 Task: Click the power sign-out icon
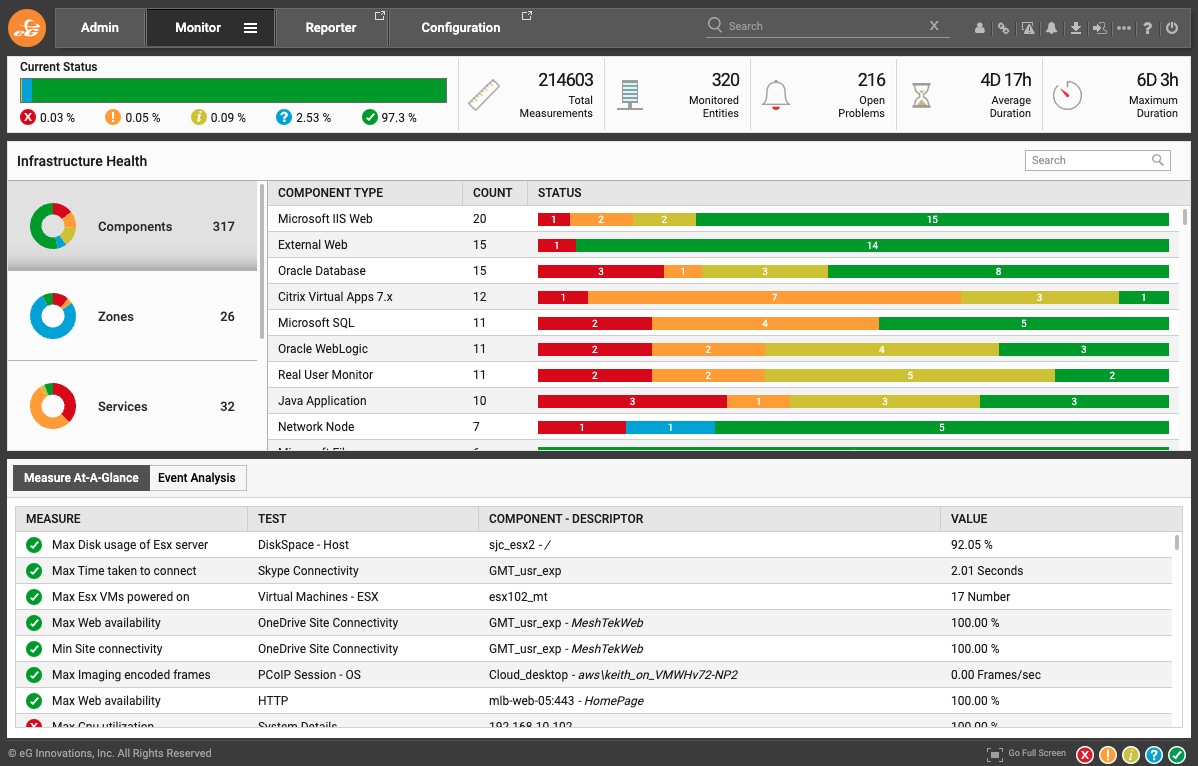1172,28
